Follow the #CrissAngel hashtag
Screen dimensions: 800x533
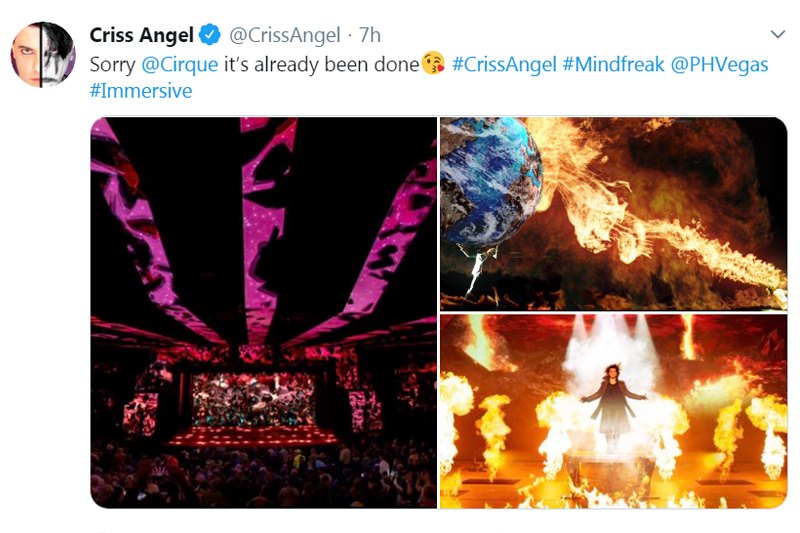504,65
